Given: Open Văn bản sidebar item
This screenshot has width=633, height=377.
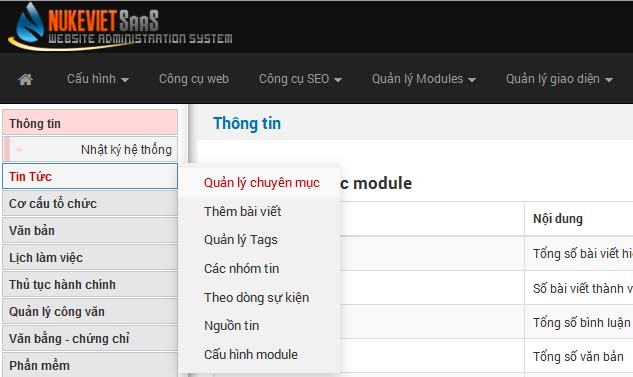Looking at the screenshot, I should click(90, 230).
